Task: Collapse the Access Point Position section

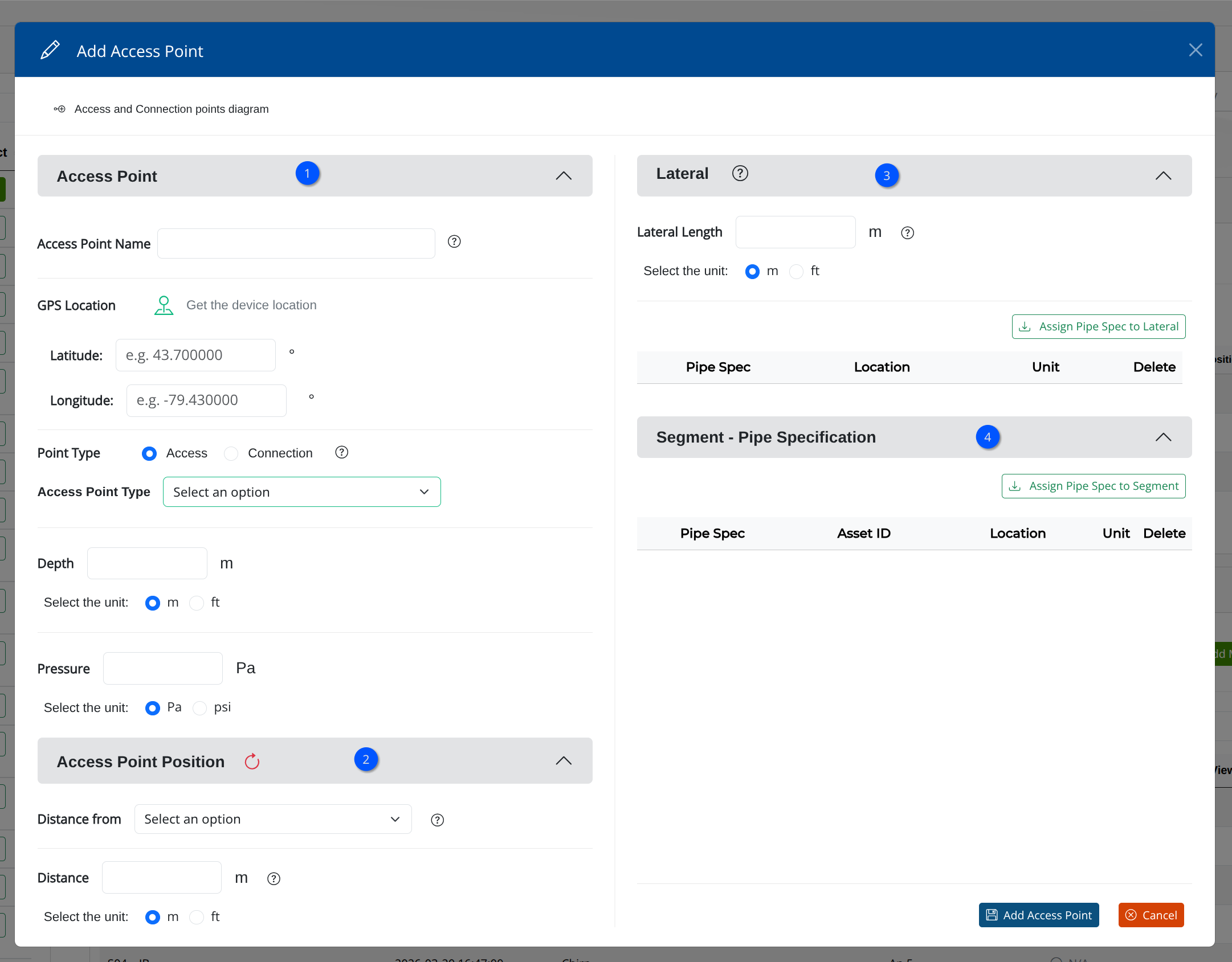Action: click(x=564, y=761)
